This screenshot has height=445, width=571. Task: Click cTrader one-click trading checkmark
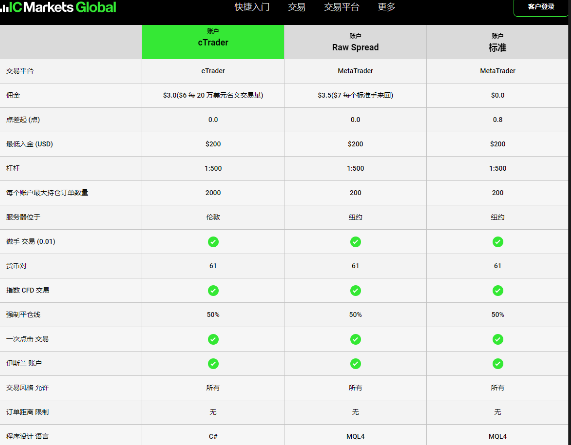(213, 339)
